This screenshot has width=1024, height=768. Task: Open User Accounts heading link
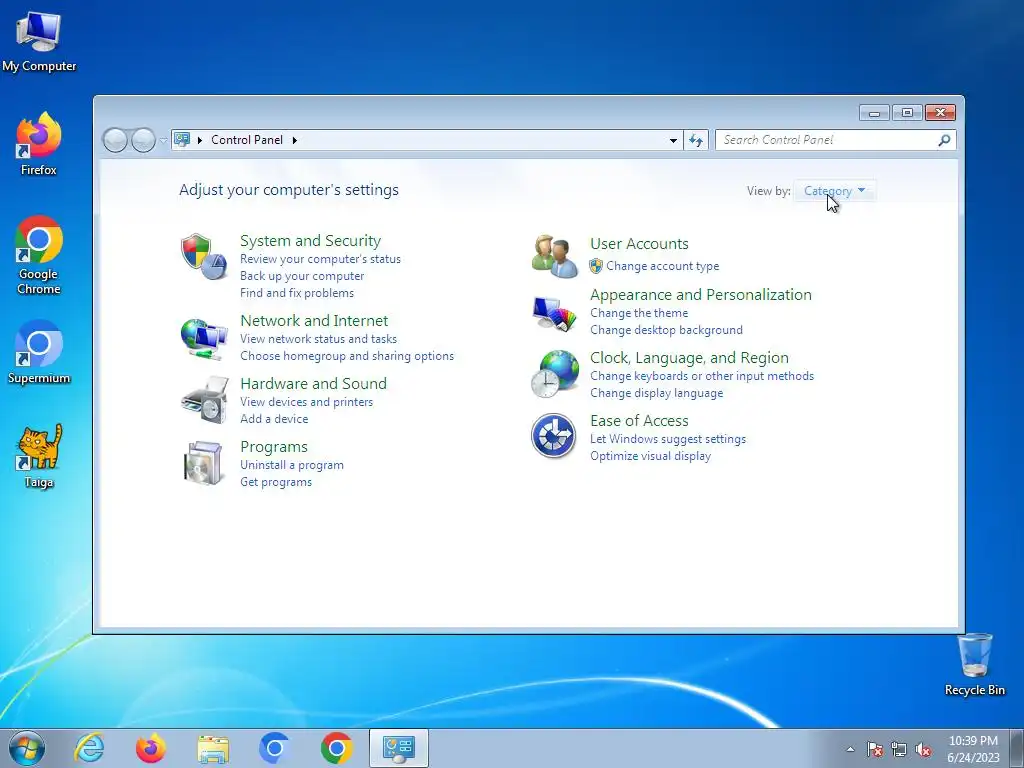point(639,244)
